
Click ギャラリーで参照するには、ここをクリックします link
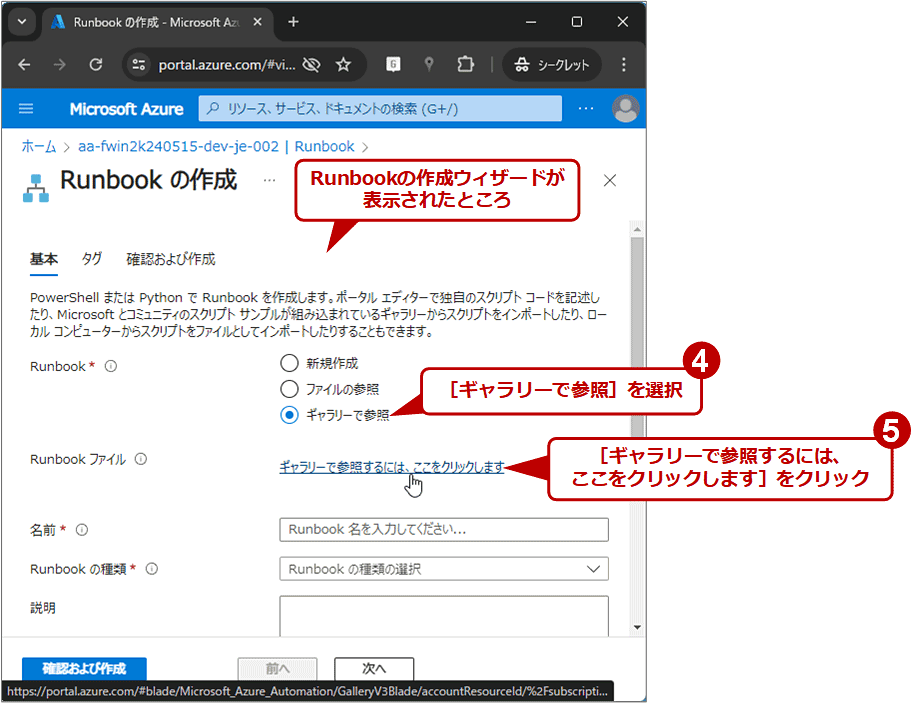point(392,467)
